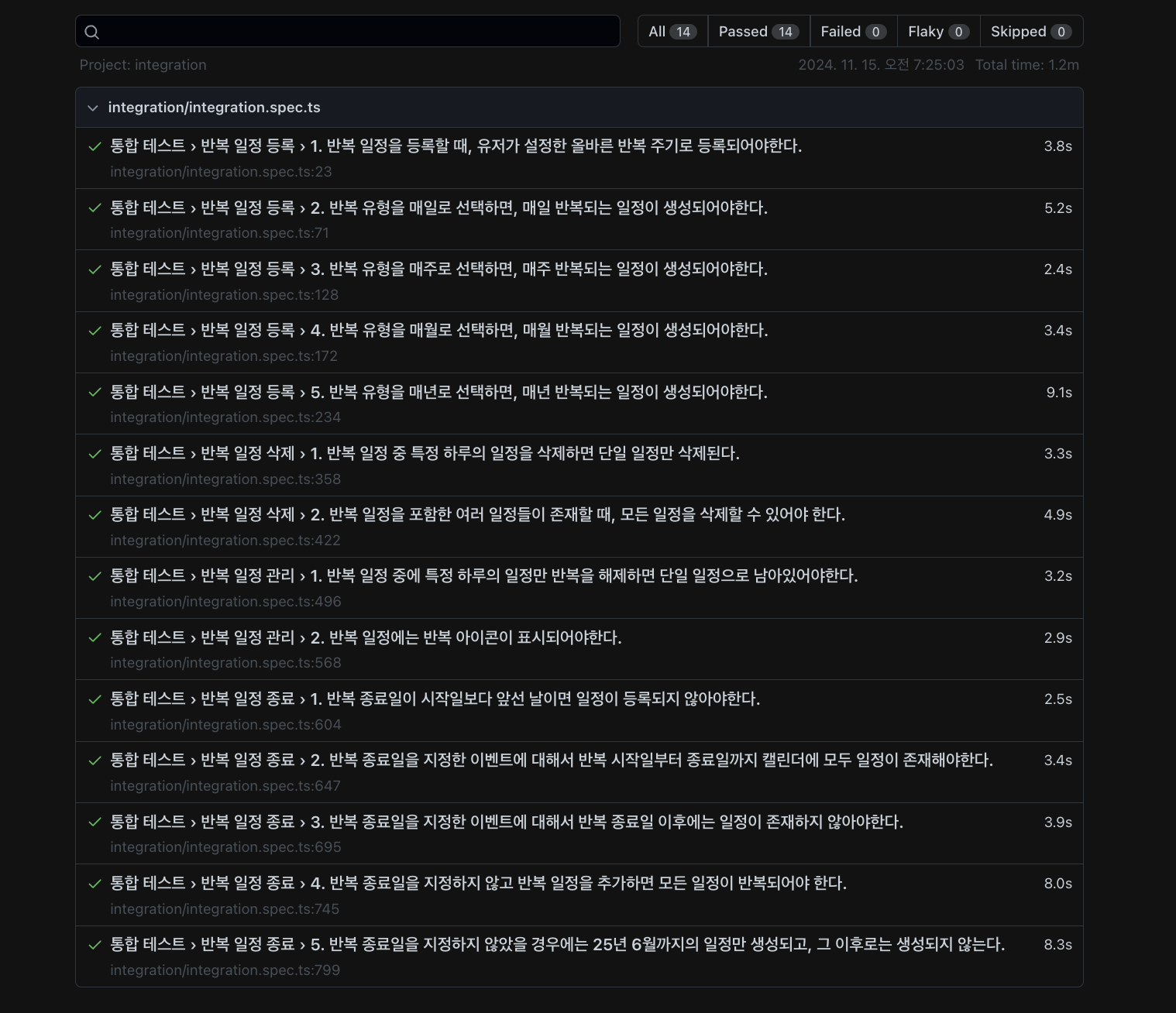Click source path integration.spec.ts:745

tap(225, 909)
